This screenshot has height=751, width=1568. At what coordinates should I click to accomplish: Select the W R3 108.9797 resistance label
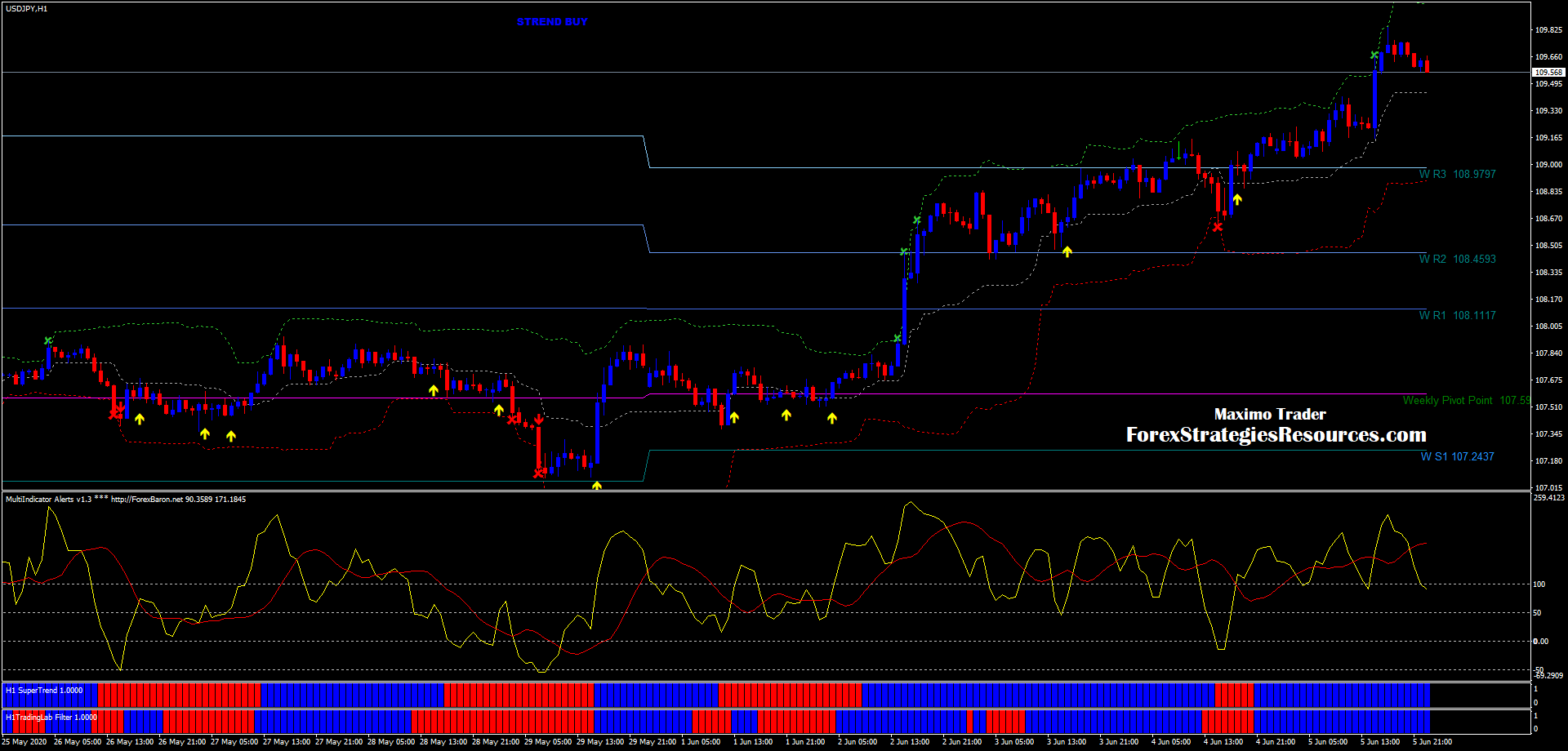click(1457, 174)
